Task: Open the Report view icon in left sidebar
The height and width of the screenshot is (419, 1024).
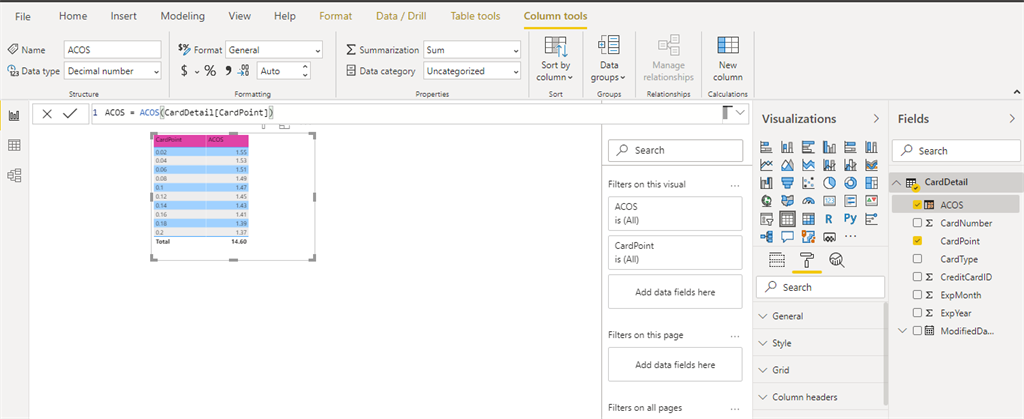Action: 14,116
